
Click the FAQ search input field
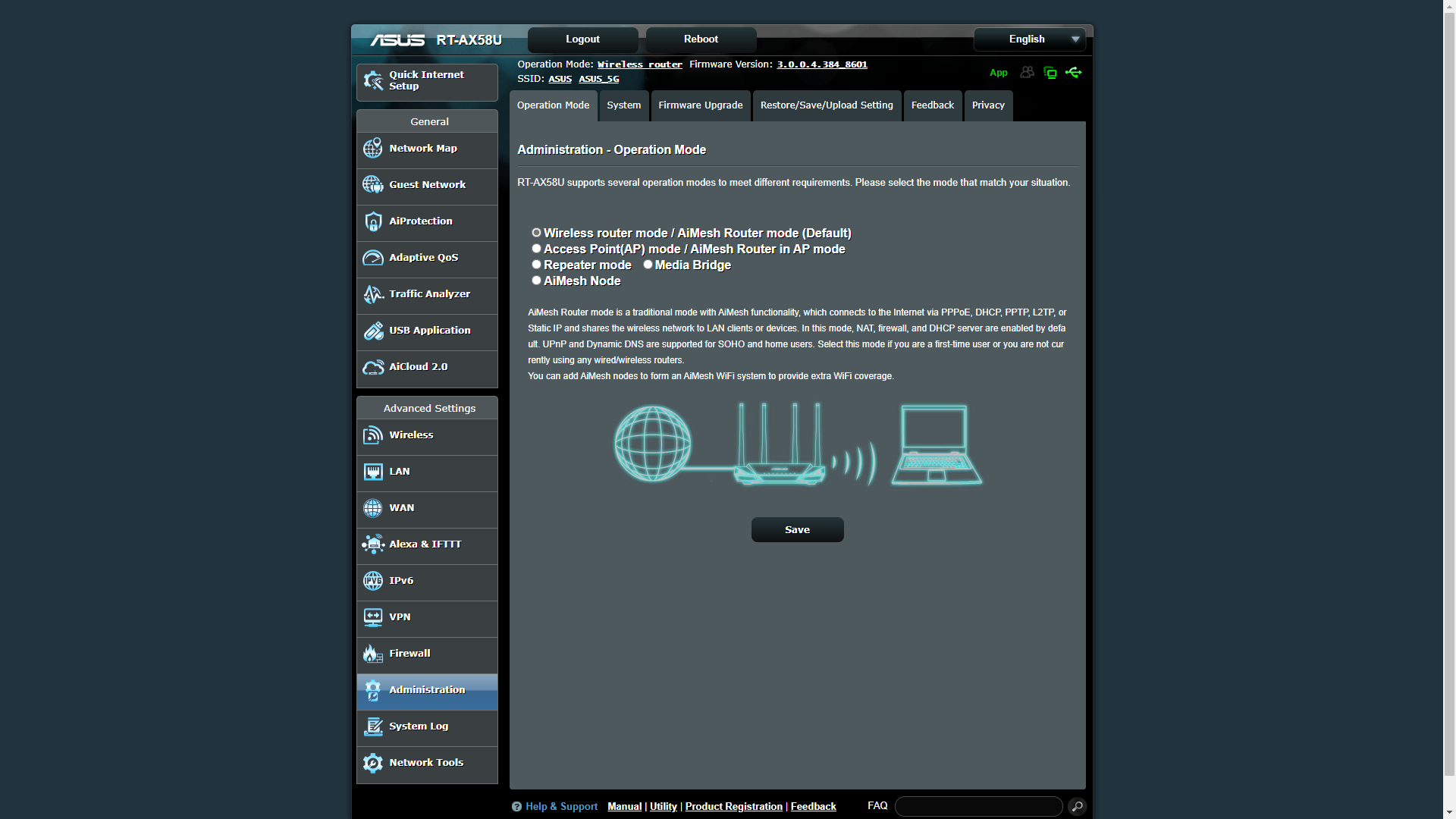(978, 806)
